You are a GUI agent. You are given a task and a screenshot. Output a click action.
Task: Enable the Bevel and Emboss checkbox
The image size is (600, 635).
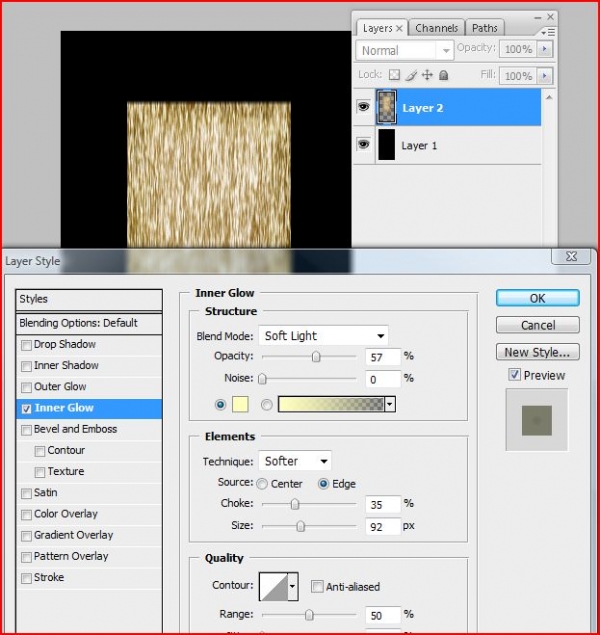(x=26, y=430)
